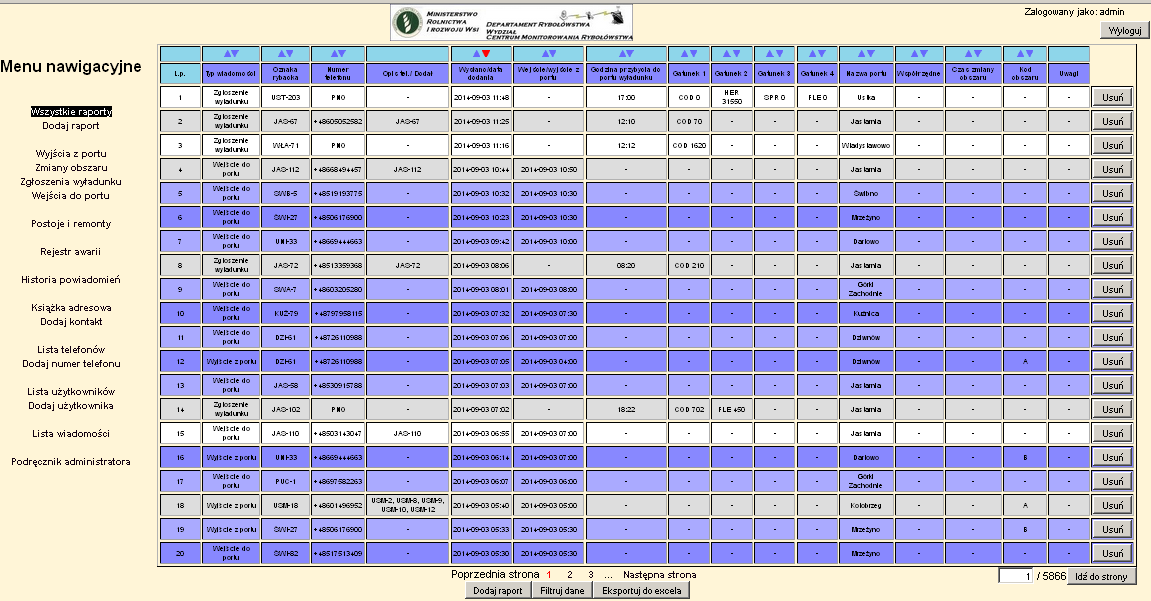The width and height of the screenshot is (1151, 601).
Task: Delete row 20 with Usuń button
Action: tap(1112, 554)
